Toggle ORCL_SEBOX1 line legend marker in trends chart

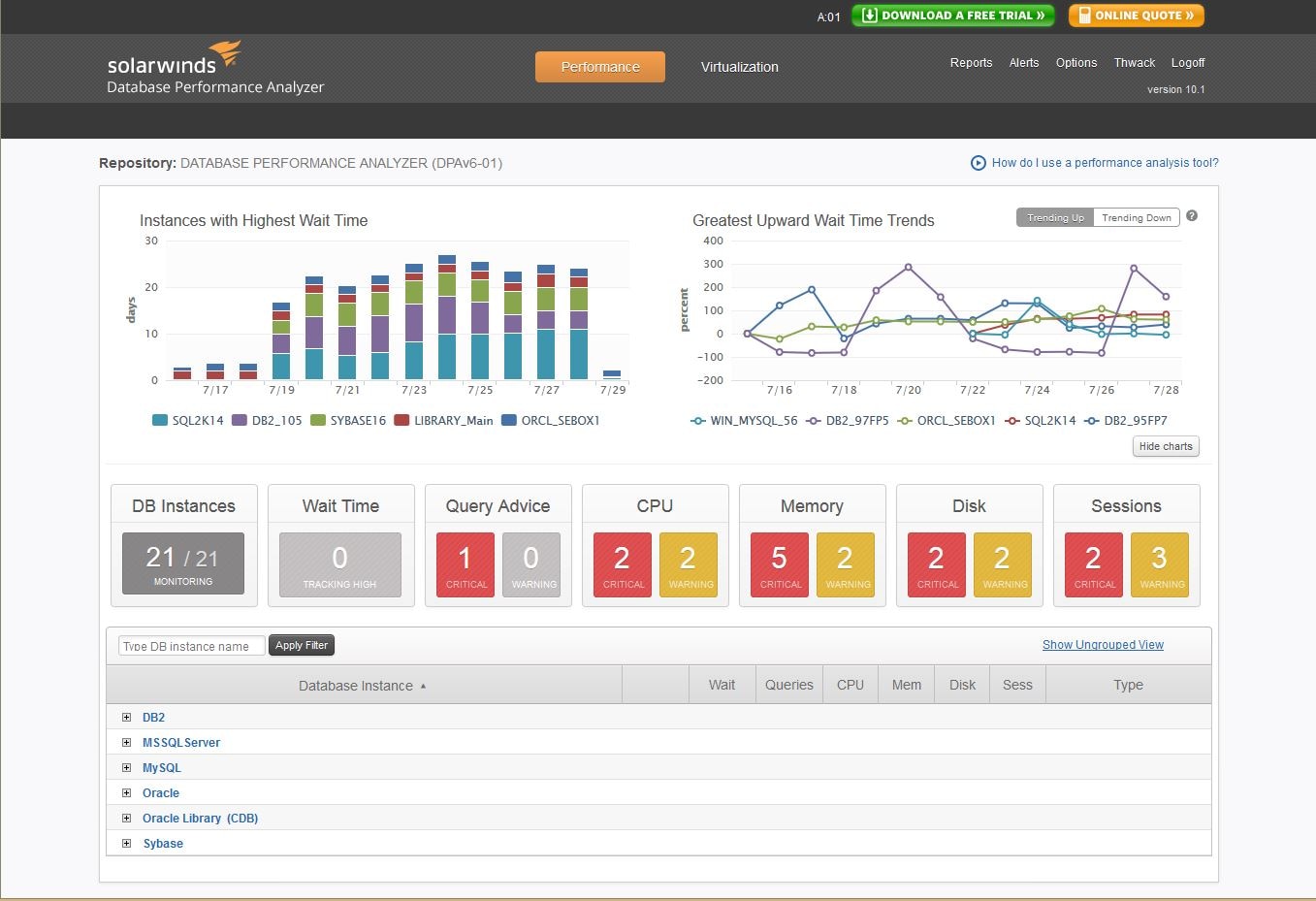click(x=905, y=421)
